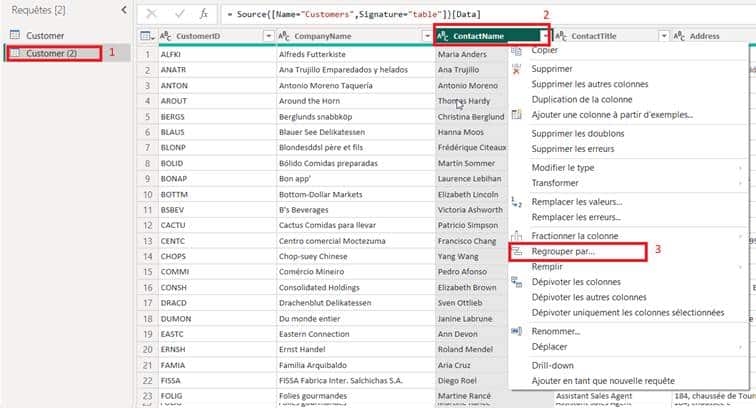Viewport: 756px width, 408px height.
Task: Click the ABC type icon of Address column
Action: (678, 36)
